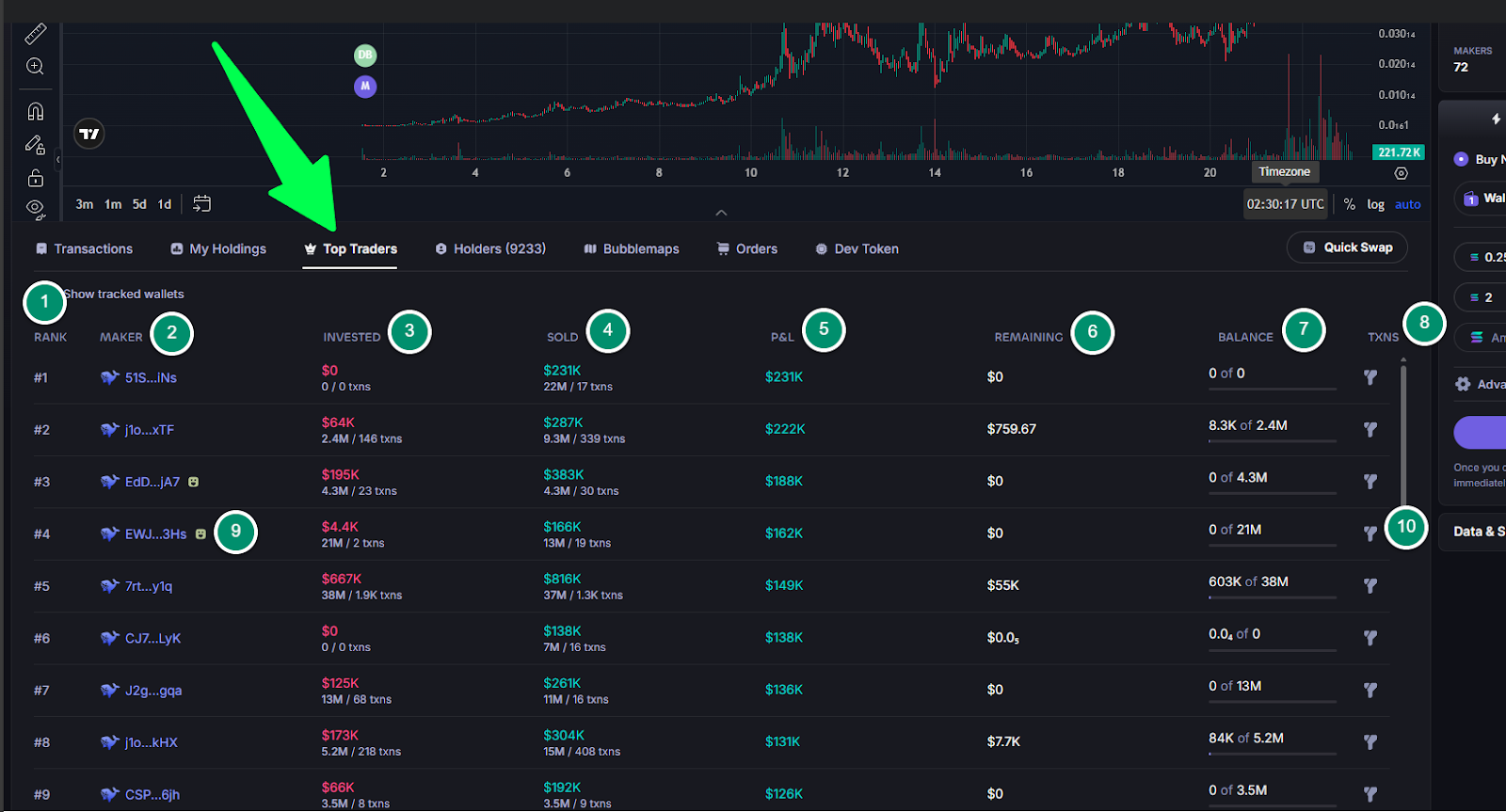Open the go-to-date calendar icon
This screenshot has height=812, width=1506.
coord(201,203)
